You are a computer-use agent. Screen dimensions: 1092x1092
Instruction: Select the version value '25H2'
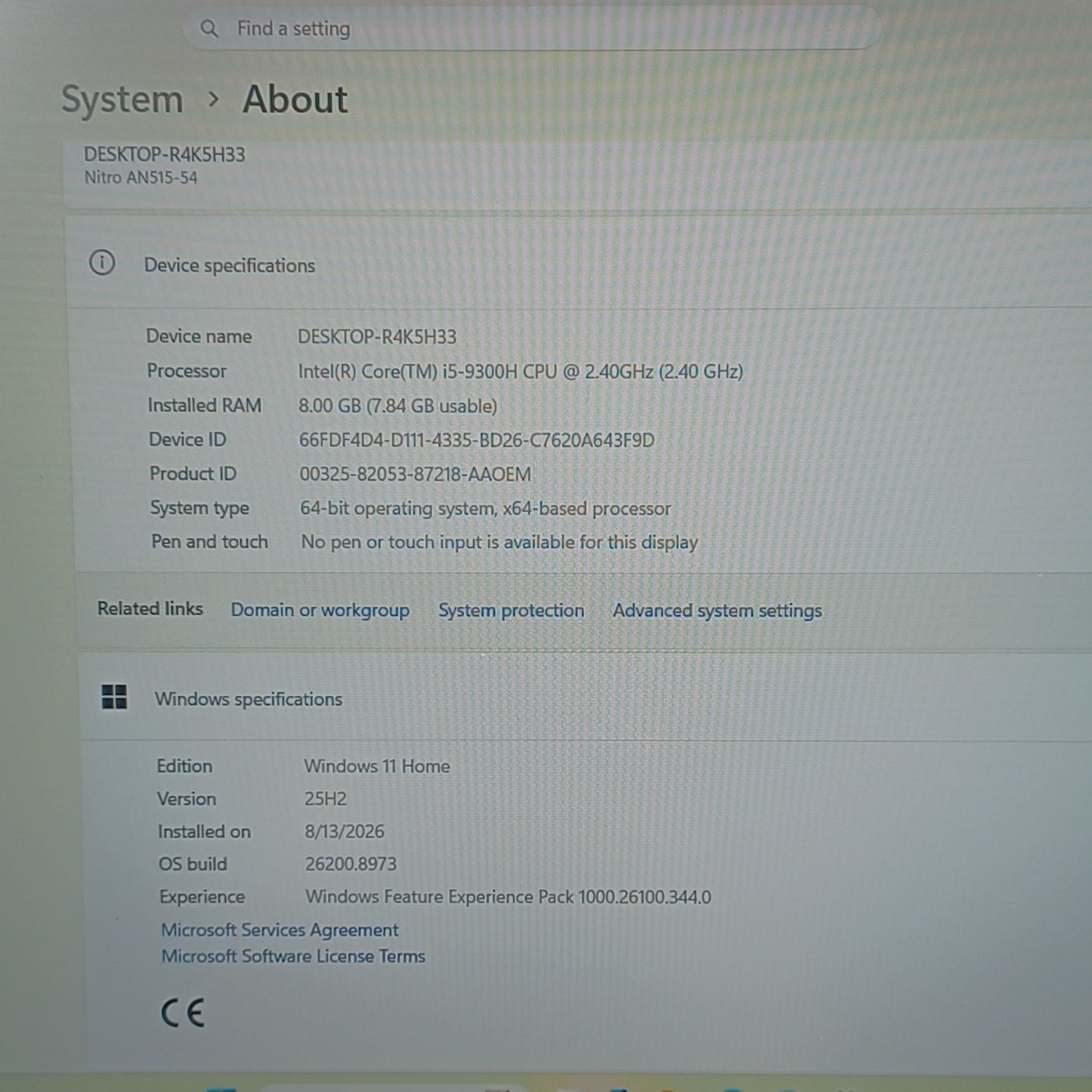click(x=326, y=799)
